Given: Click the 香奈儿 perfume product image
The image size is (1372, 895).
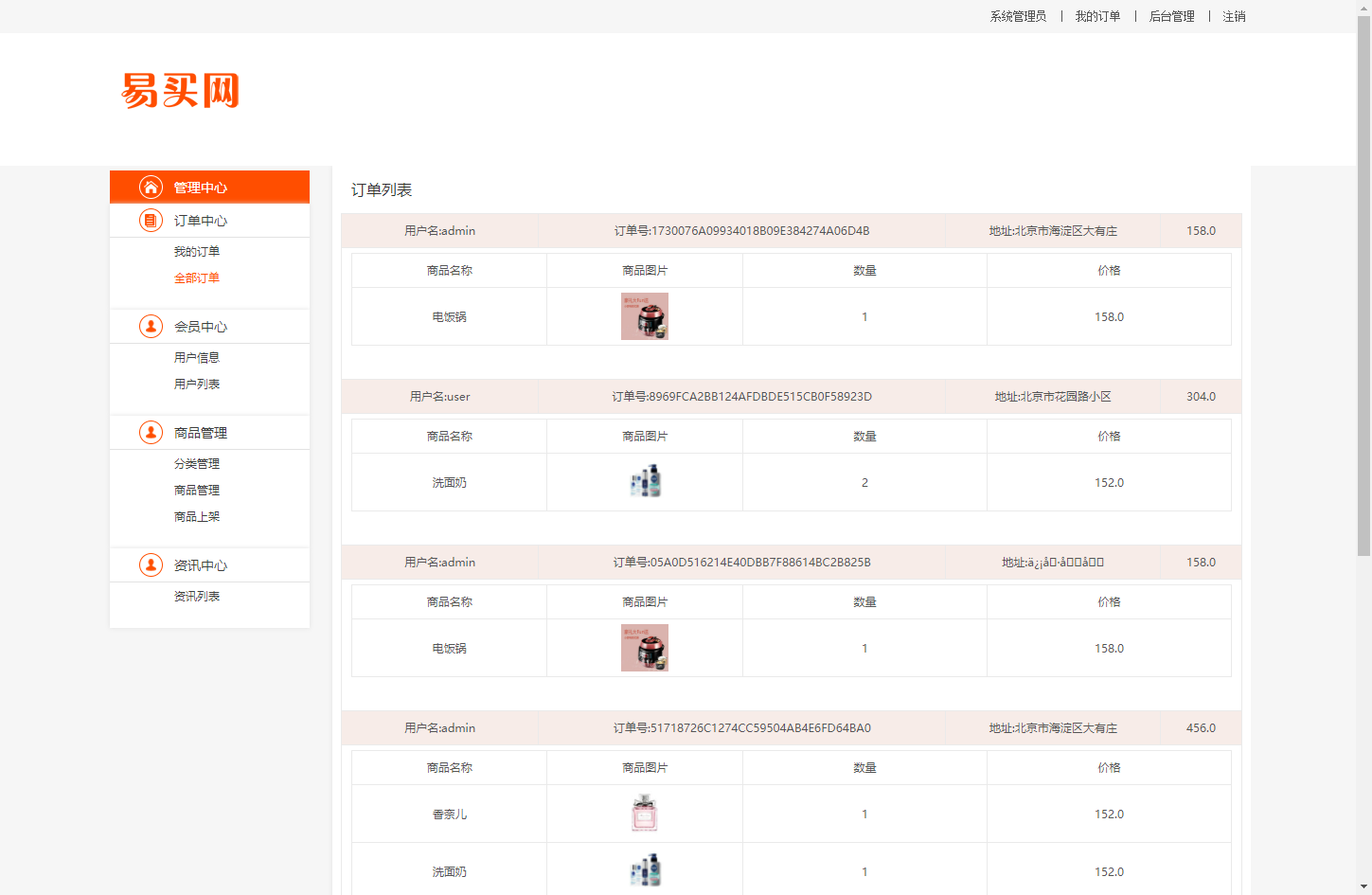Looking at the screenshot, I should pyautogui.click(x=645, y=814).
